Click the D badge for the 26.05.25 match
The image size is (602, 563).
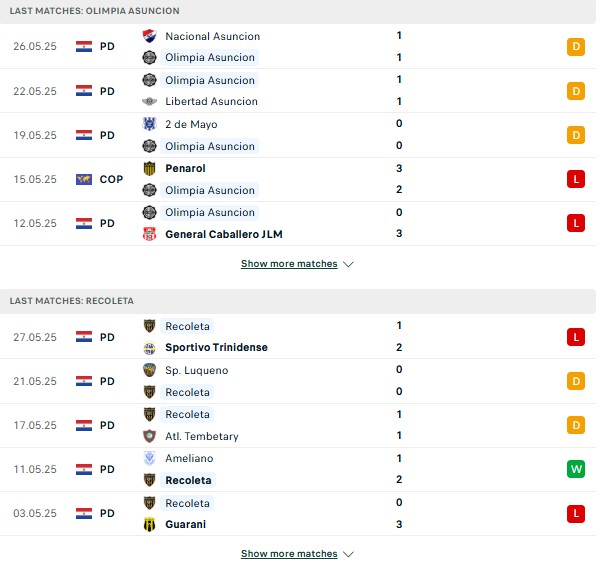tap(576, 47)
